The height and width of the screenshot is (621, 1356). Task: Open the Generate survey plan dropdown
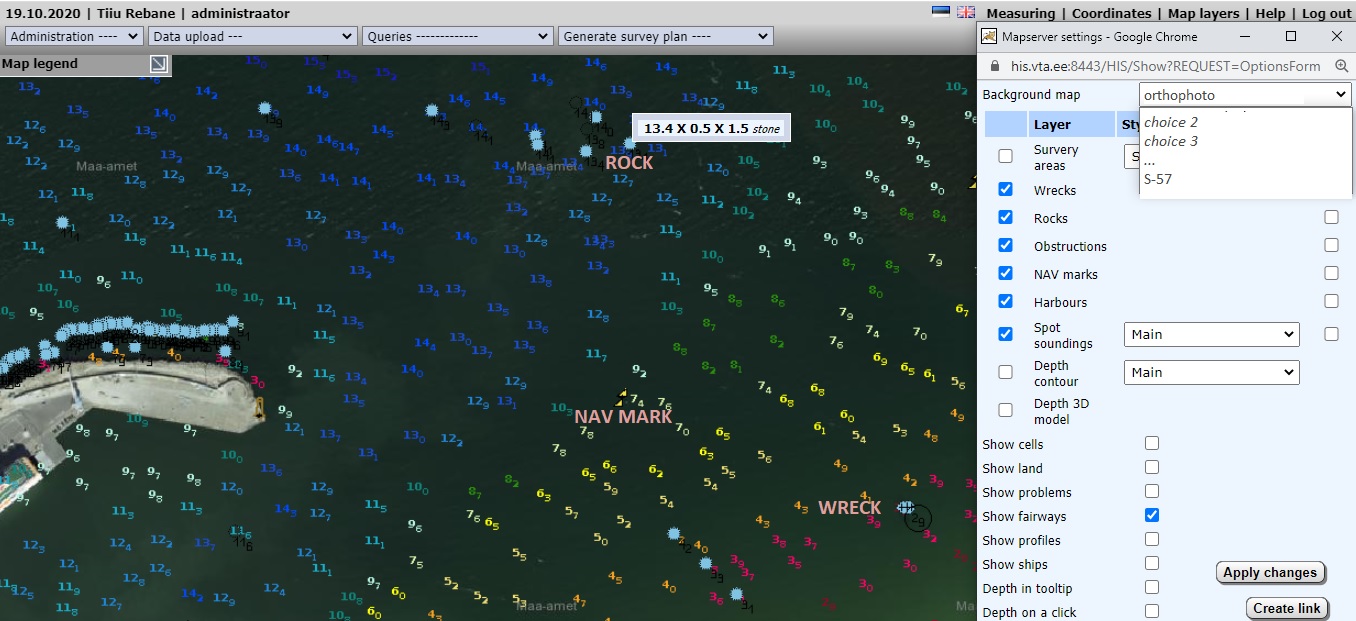[x=665, y=36]
